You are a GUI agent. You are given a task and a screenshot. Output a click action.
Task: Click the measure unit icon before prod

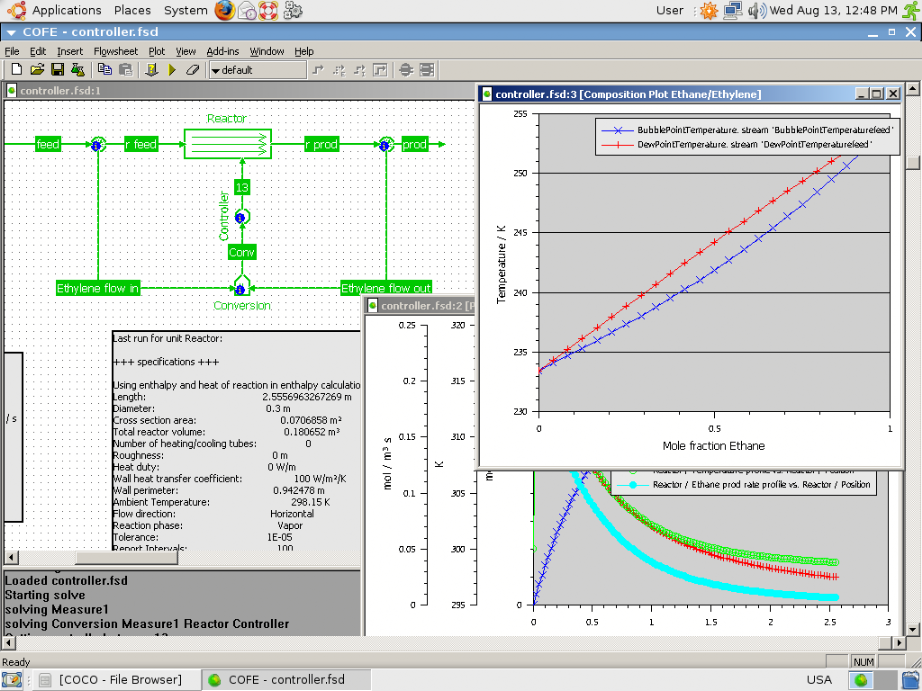(386, 144)
